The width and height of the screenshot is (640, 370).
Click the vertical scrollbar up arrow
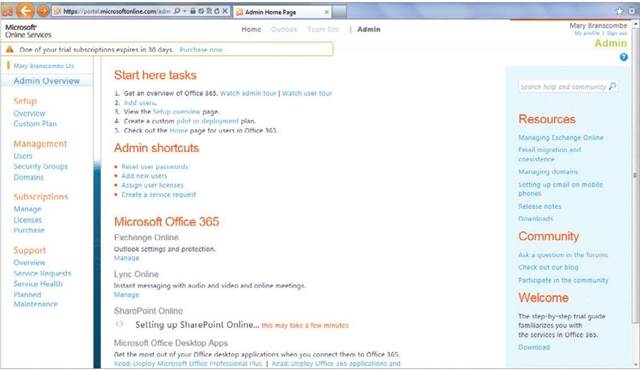click(636, 25)
